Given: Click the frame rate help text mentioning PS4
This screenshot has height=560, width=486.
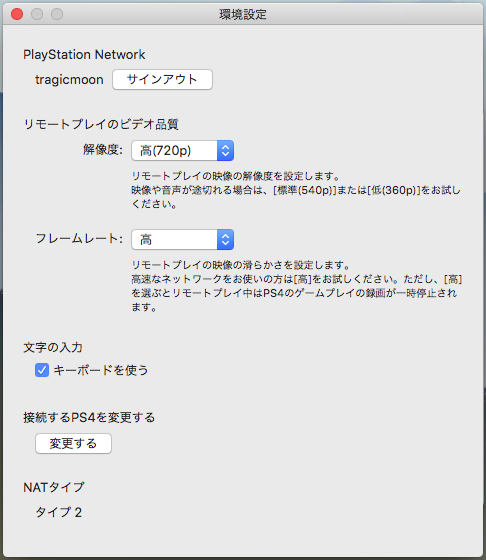Looking at the screenshot, I should (297, 286).
